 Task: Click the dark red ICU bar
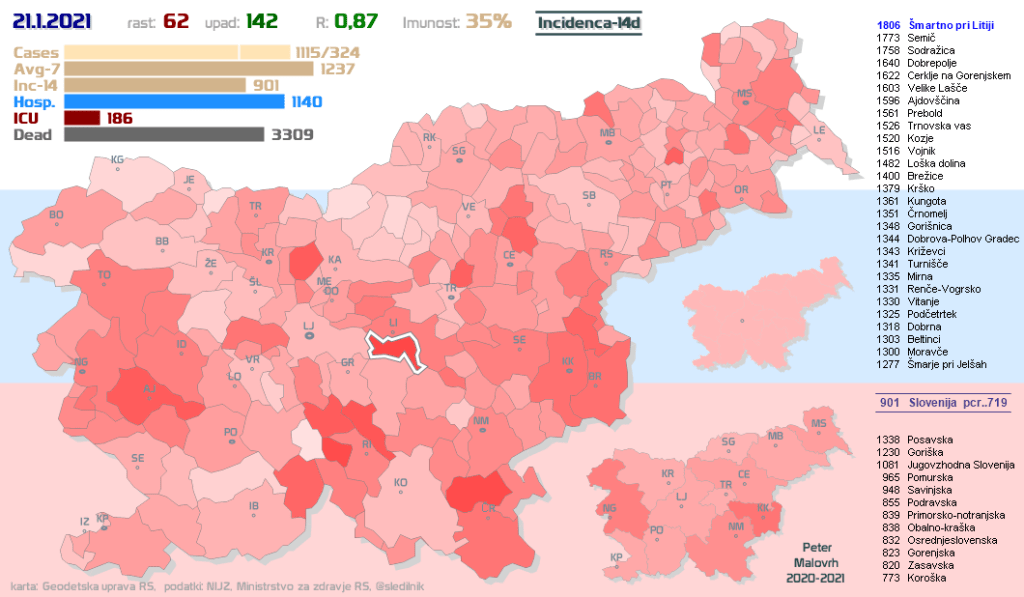81,118
